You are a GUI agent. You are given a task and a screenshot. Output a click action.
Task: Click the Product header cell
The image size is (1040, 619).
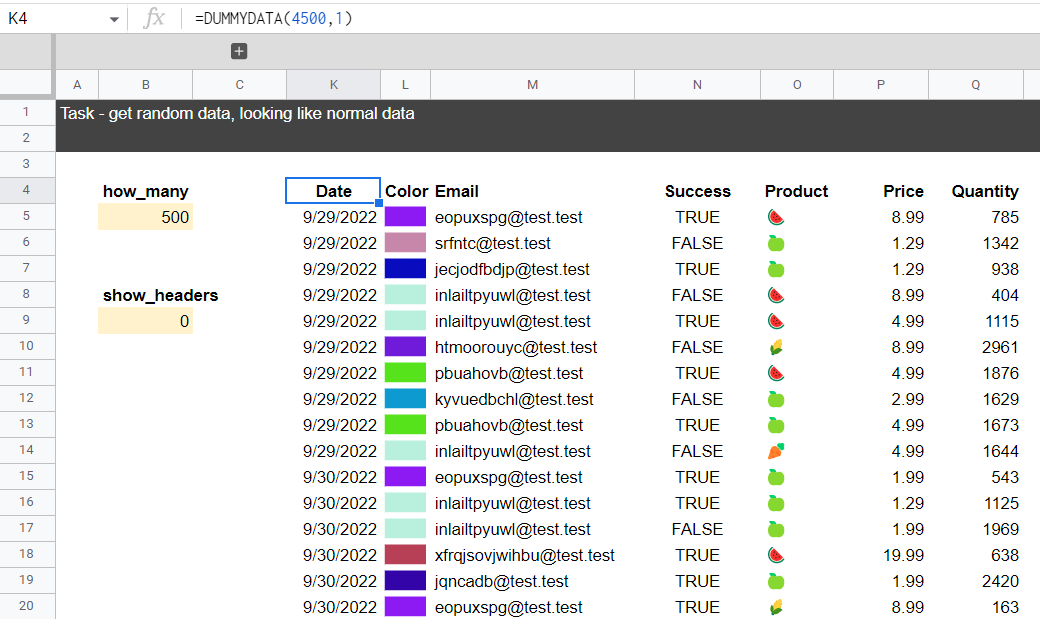click(x=797, y=191)
